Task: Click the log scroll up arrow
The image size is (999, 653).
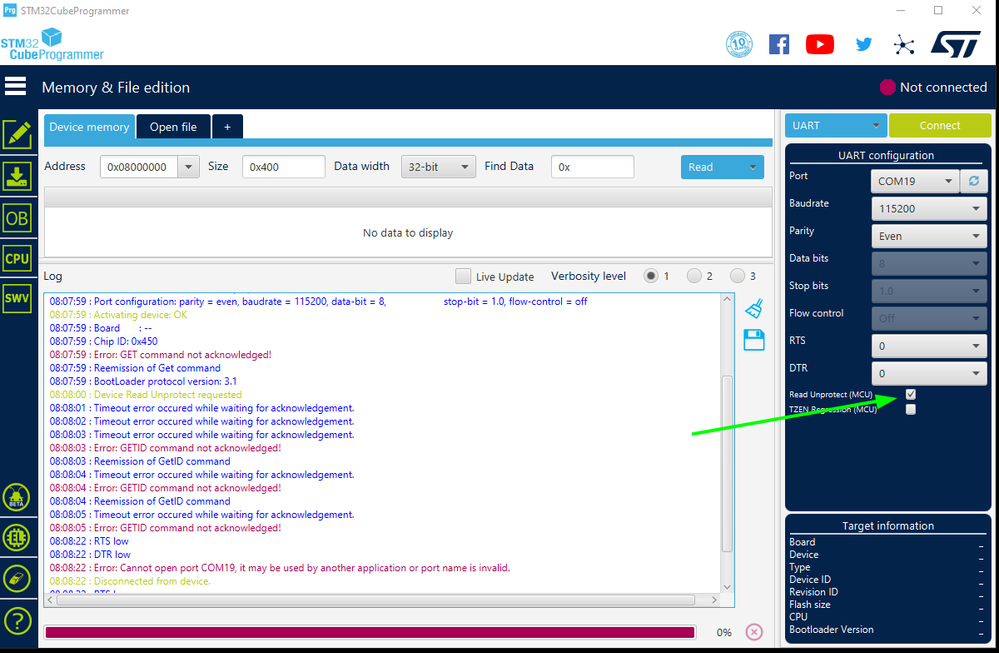Action: [x=727, y=299]
